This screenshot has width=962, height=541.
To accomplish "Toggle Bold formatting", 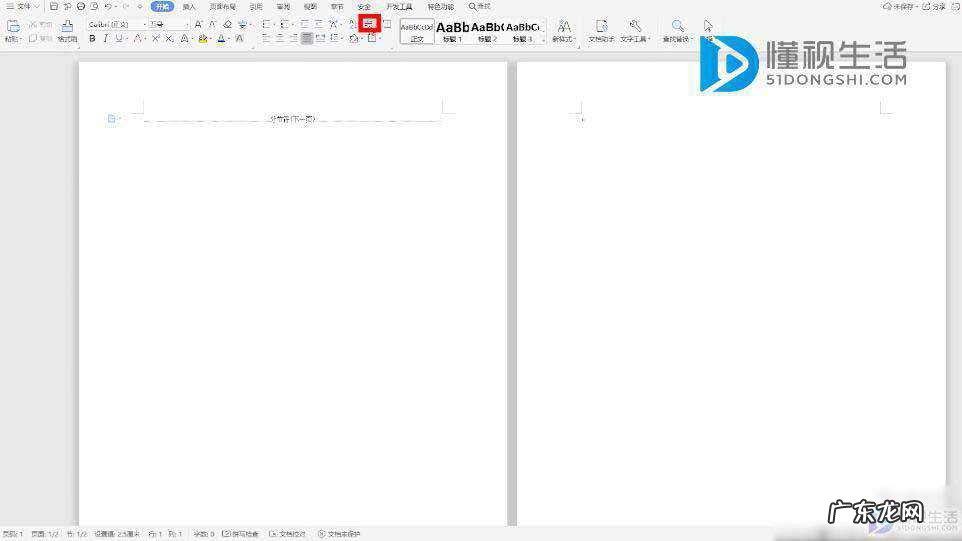I will 92,39.
